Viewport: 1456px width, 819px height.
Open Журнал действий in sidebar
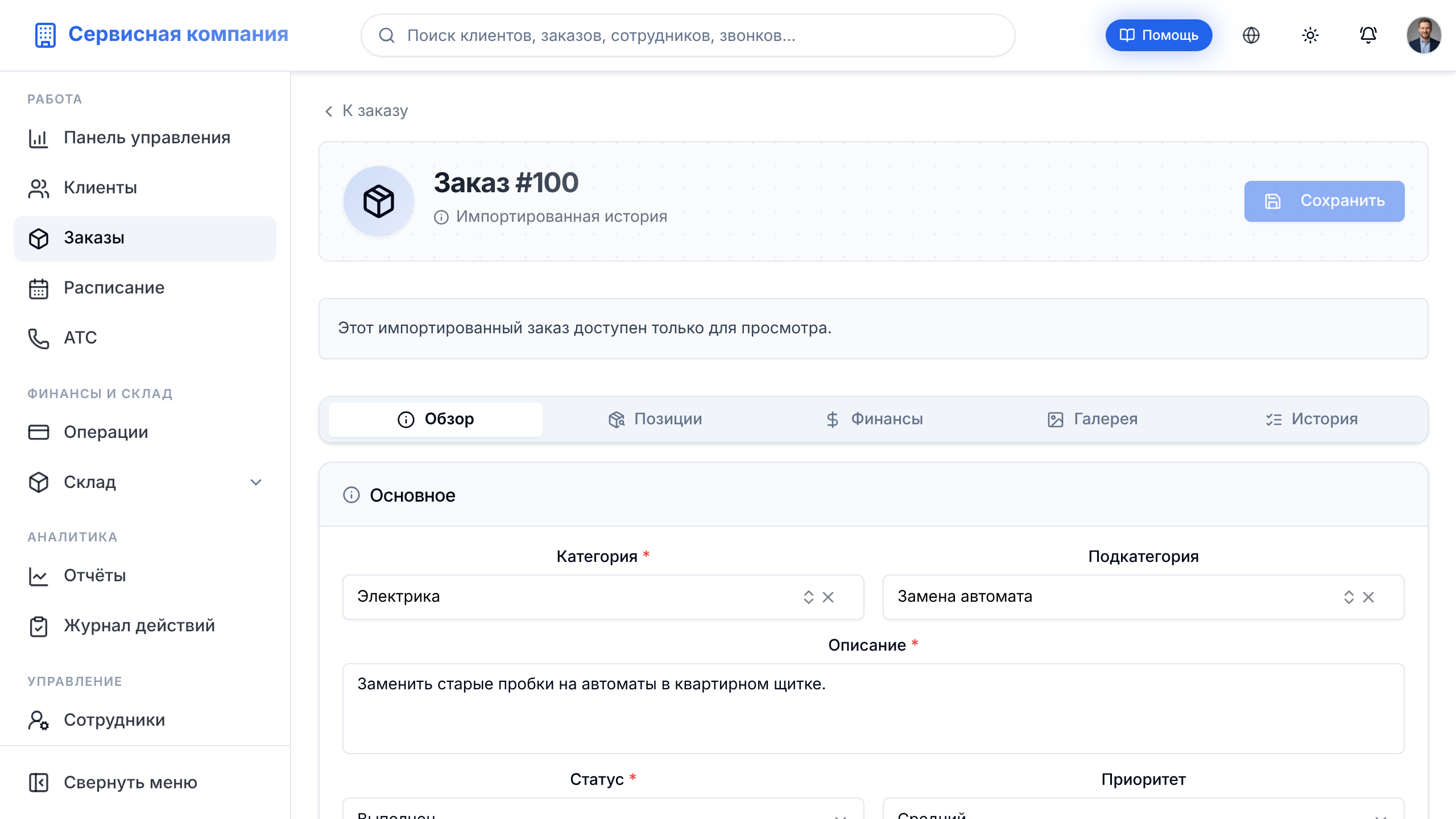tap(145, 626)
